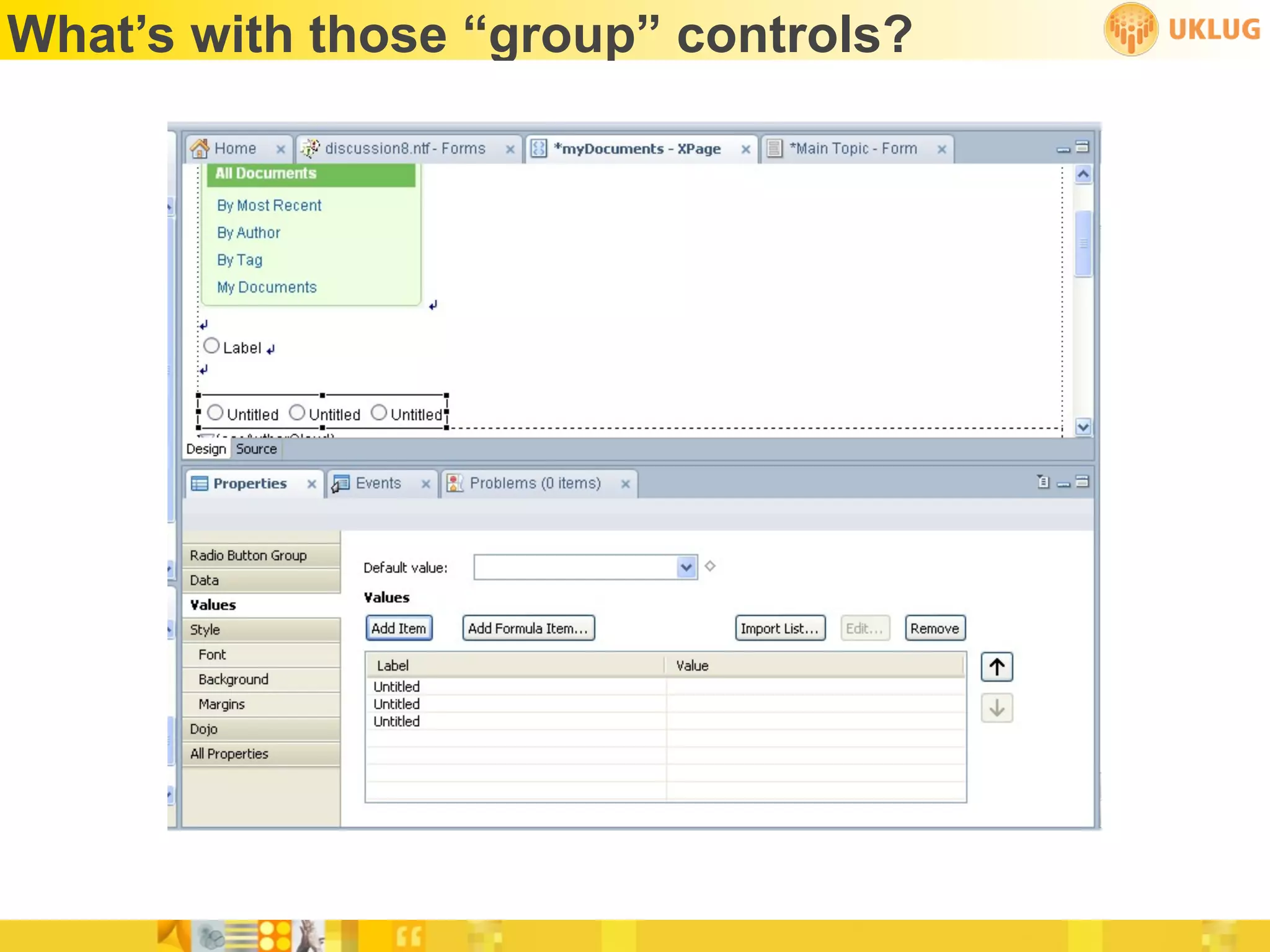Switch to the Source view tab
This screenshot has width=1270, height=952.
point(256,449)
